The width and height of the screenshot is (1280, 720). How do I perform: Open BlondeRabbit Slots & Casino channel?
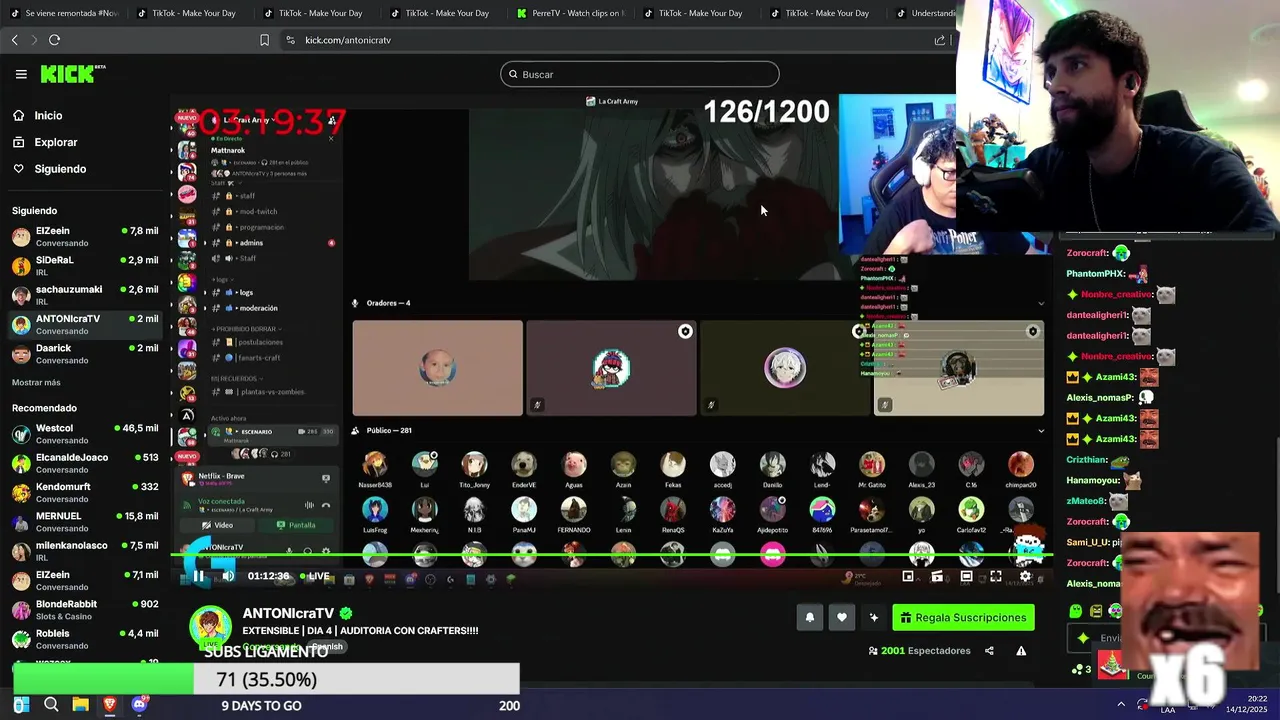tap(85, 610)
